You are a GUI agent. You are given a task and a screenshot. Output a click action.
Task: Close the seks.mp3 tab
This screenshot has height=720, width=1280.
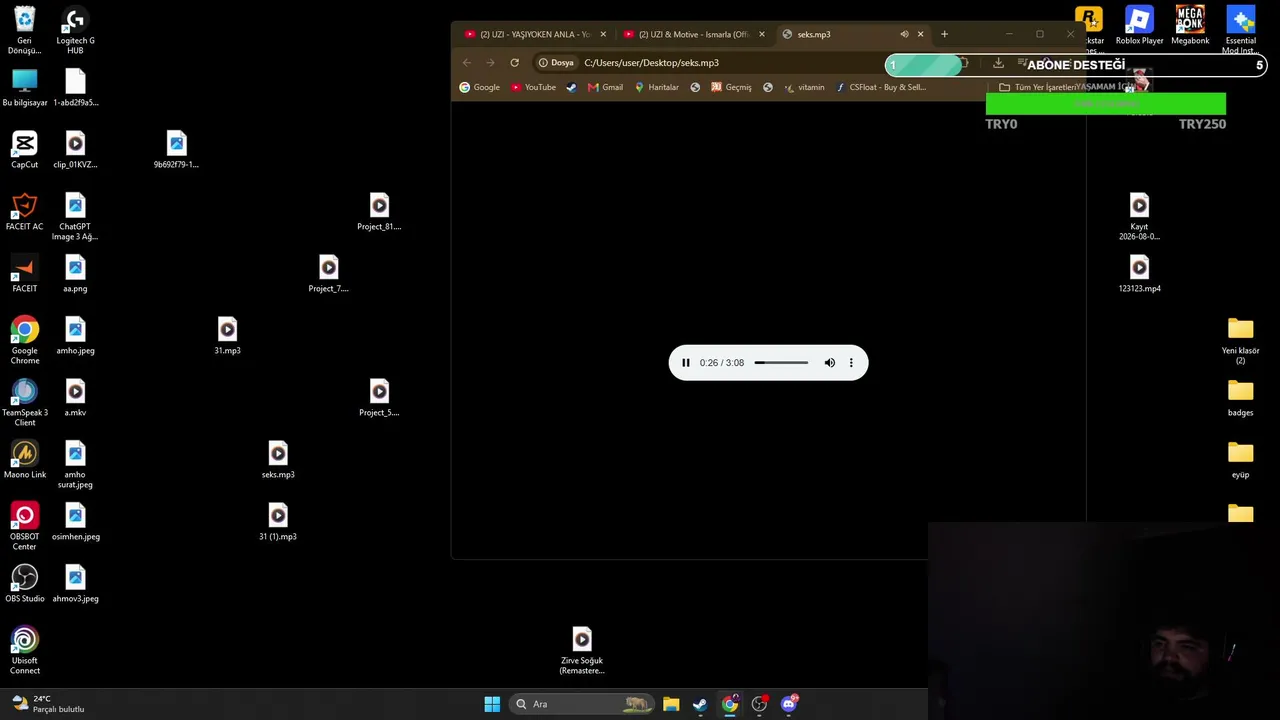921,34
